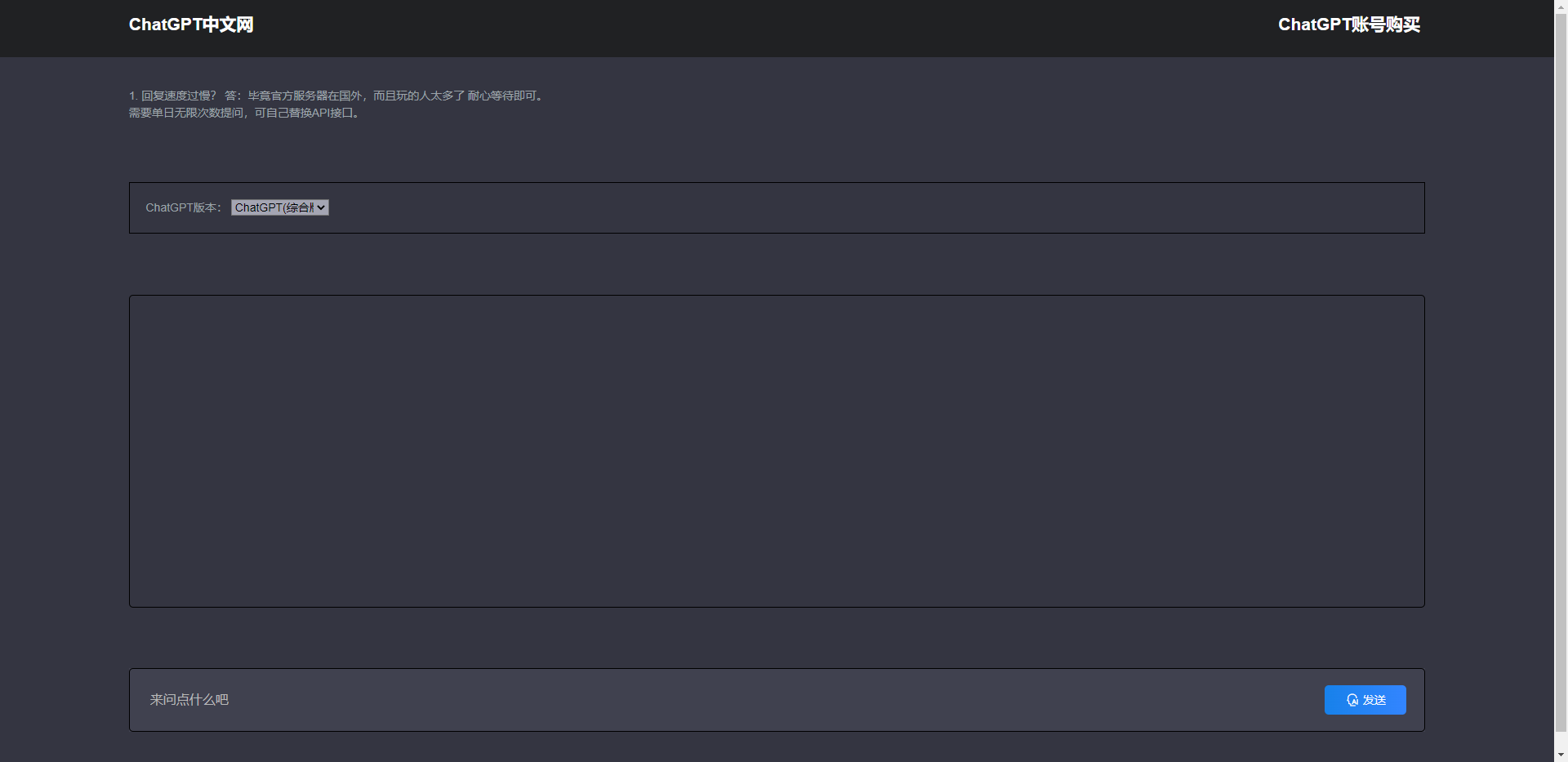1568x762 pixels.
Task: Click the 发送 text label on blue button
Action: [x=1374, y=700]
